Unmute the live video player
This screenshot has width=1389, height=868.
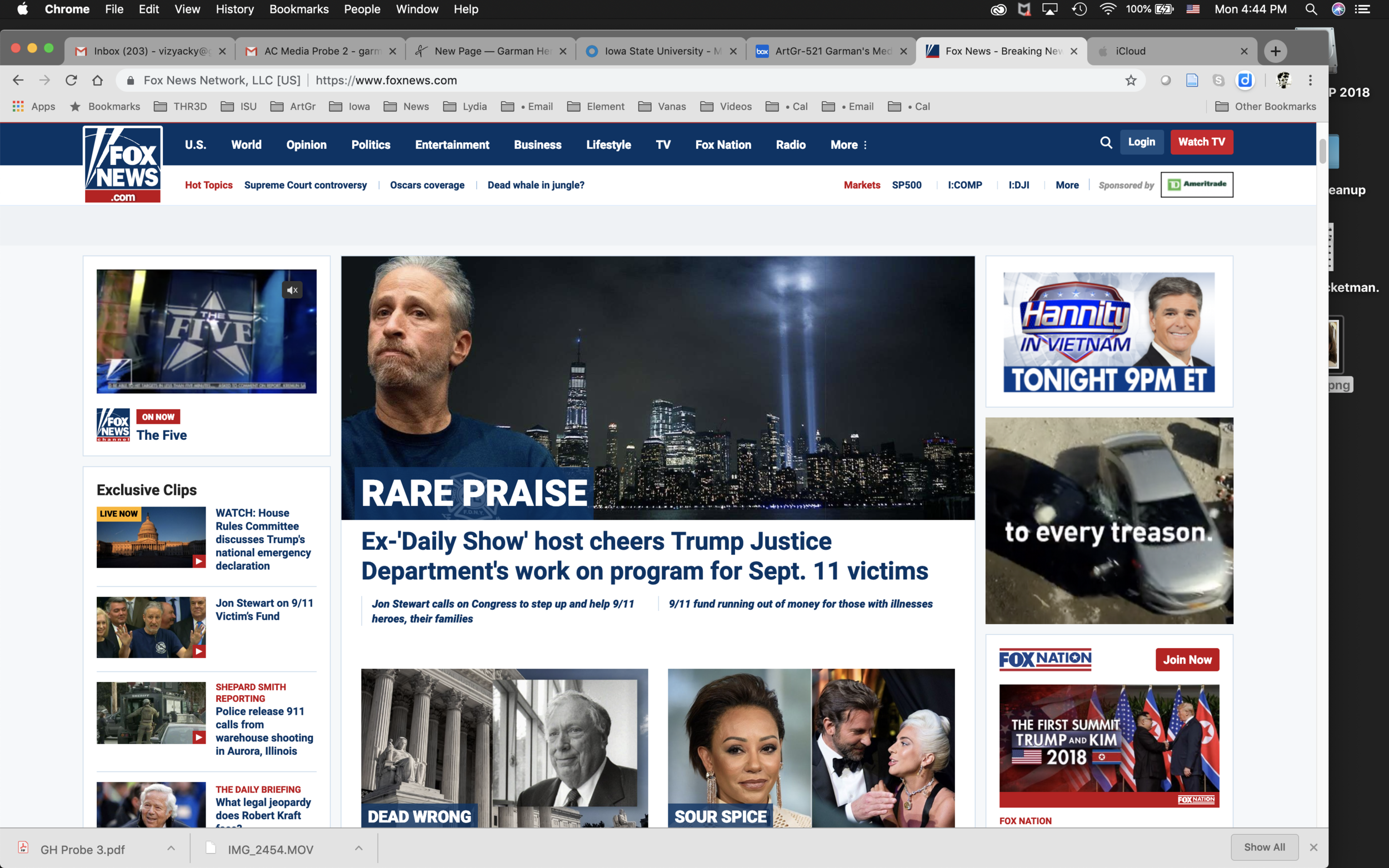click(292, 290)
